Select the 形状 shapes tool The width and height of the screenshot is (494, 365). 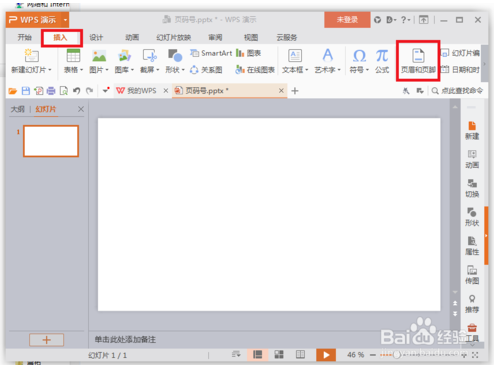click(x=175, y=60)
